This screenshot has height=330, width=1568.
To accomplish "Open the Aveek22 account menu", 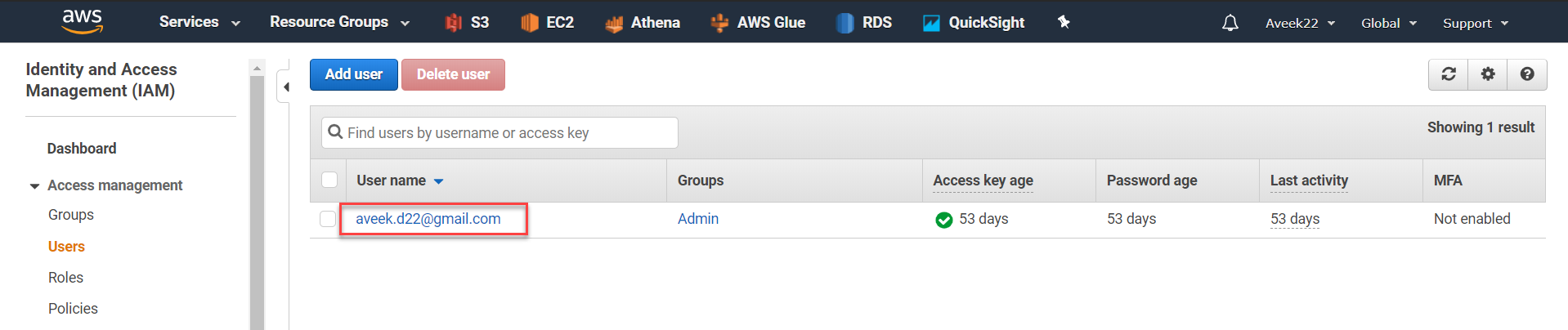I will [x=1300, y=23].
